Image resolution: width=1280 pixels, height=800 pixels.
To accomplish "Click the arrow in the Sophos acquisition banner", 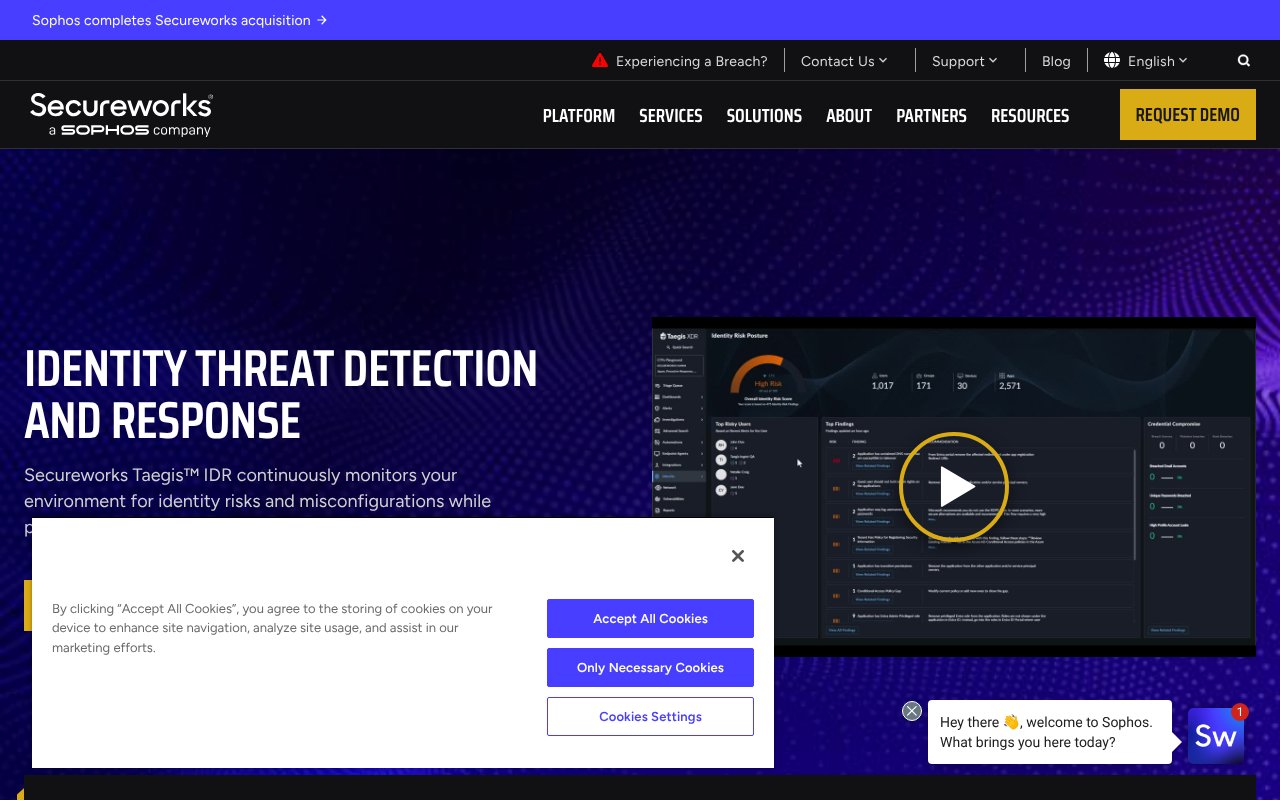I will [321, 20].
